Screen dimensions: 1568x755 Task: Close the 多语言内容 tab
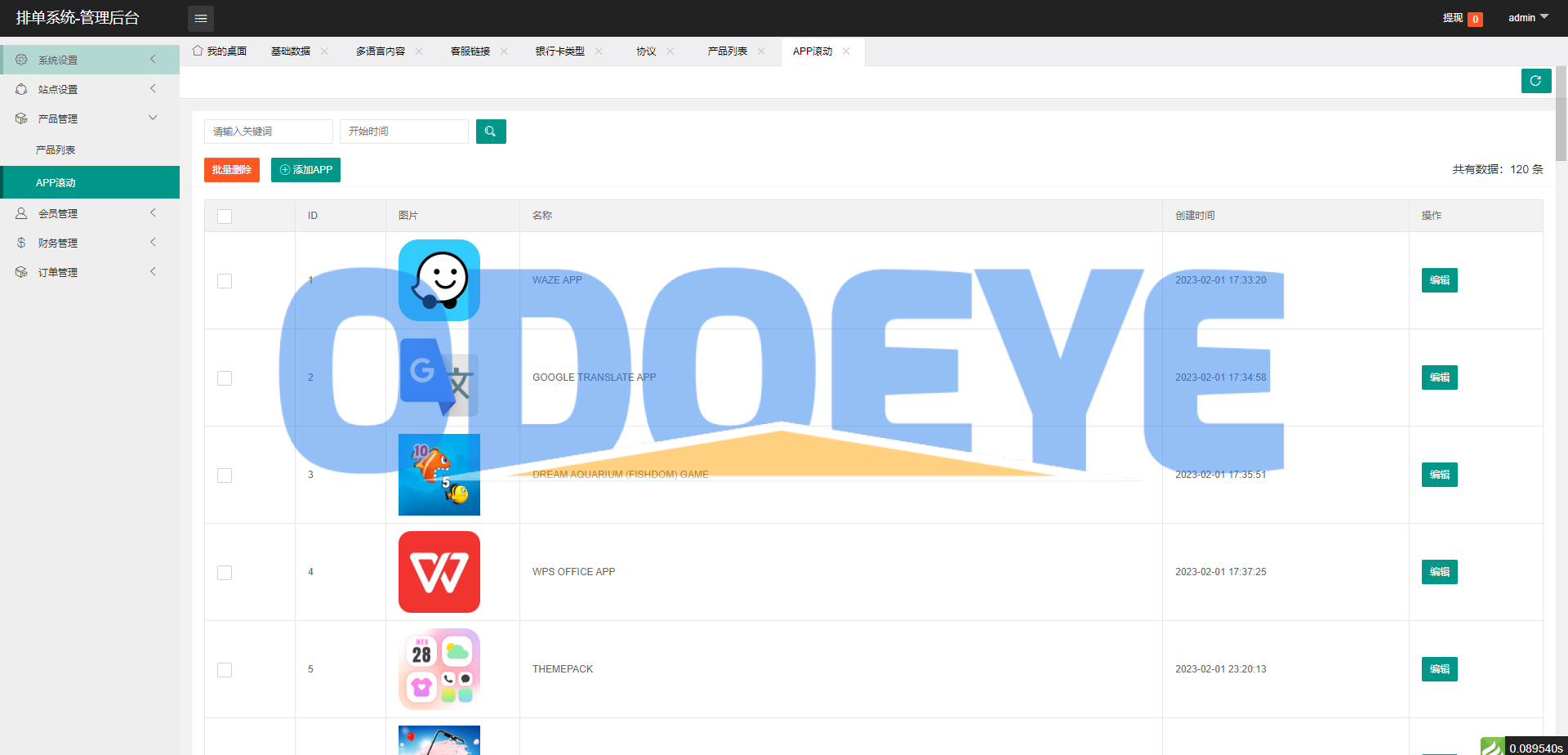click(419, 51)
